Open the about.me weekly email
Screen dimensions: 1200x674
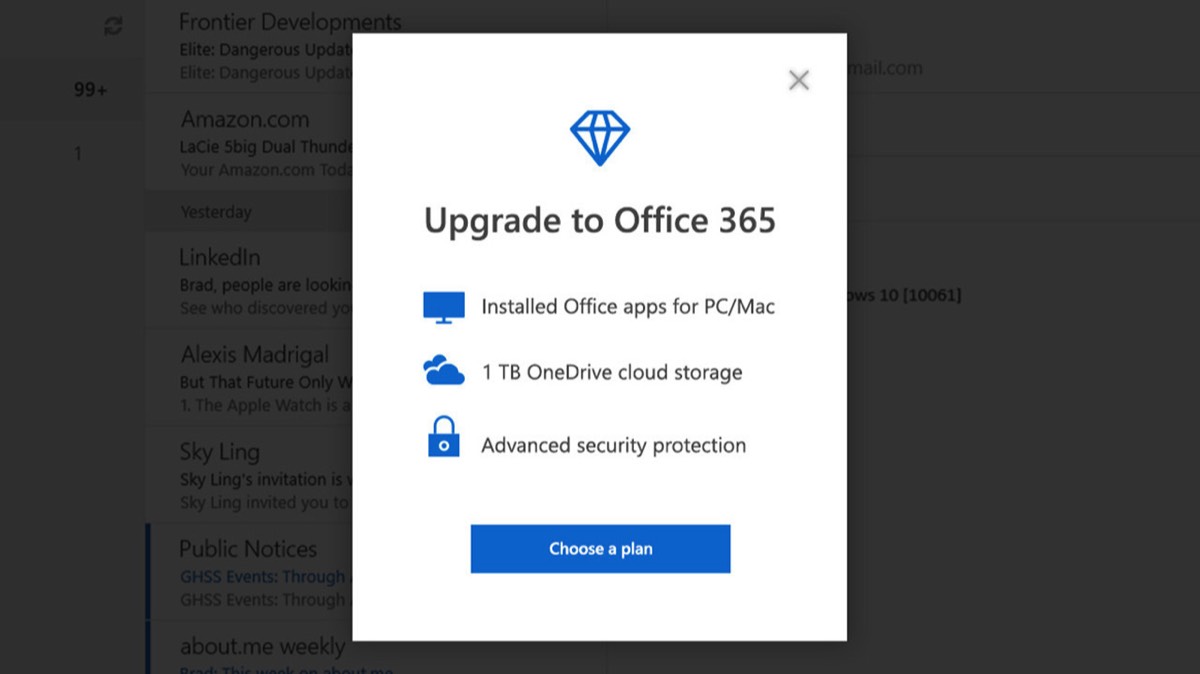[x=249, y=648]
